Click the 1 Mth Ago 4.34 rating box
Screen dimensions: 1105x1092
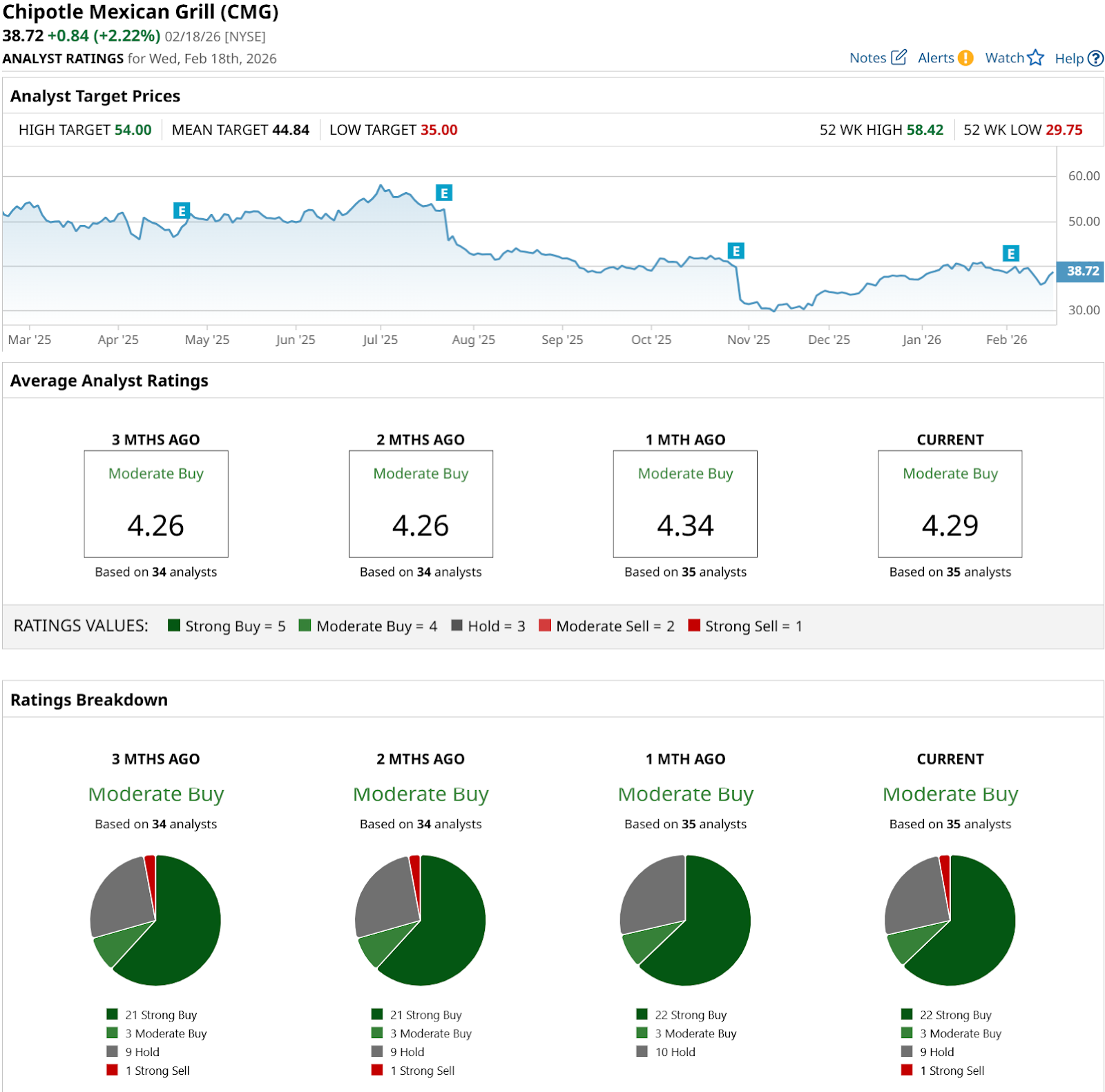[x=685, y=504]
